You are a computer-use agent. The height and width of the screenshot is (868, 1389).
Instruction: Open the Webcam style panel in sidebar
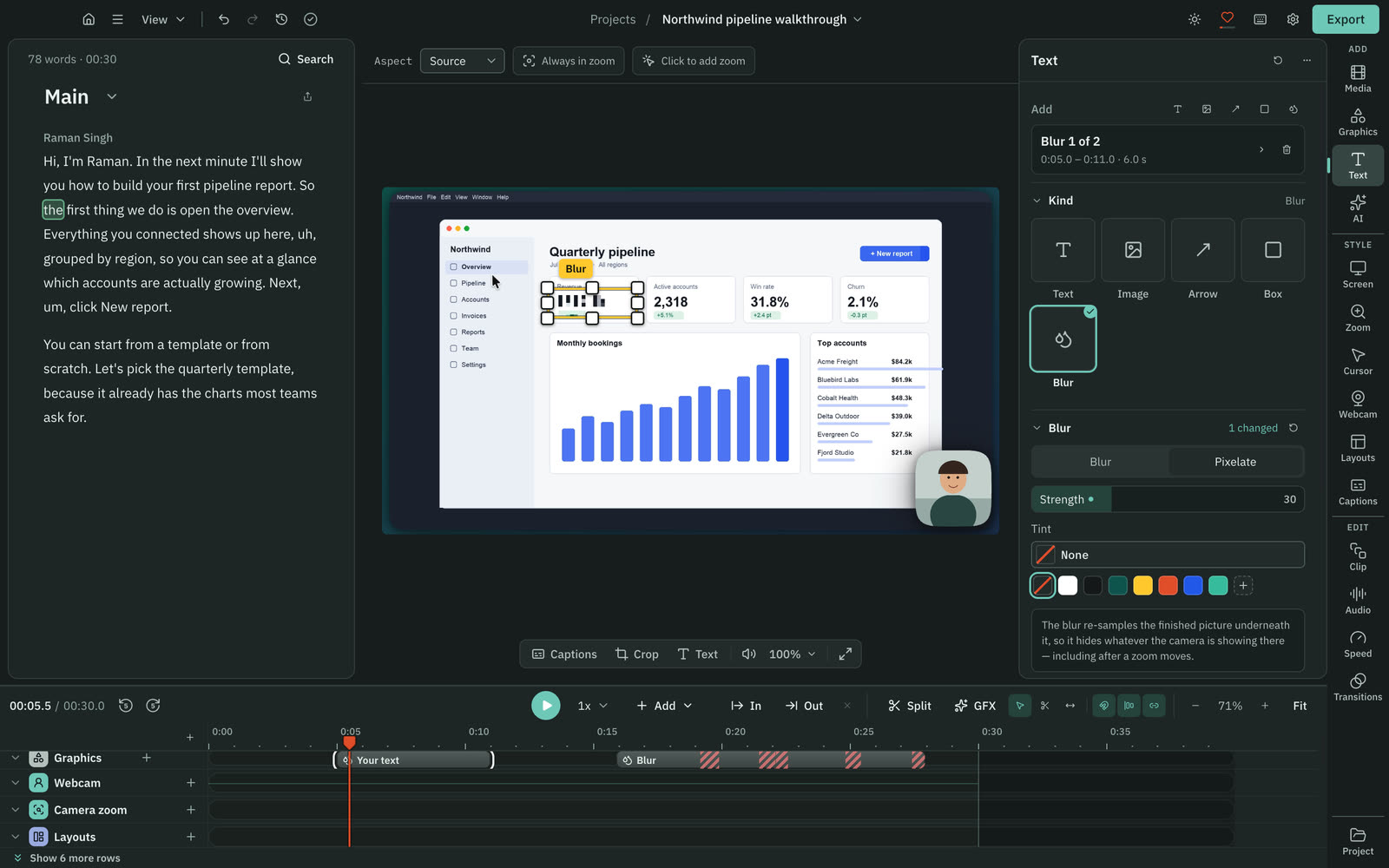click(1358, 404)
